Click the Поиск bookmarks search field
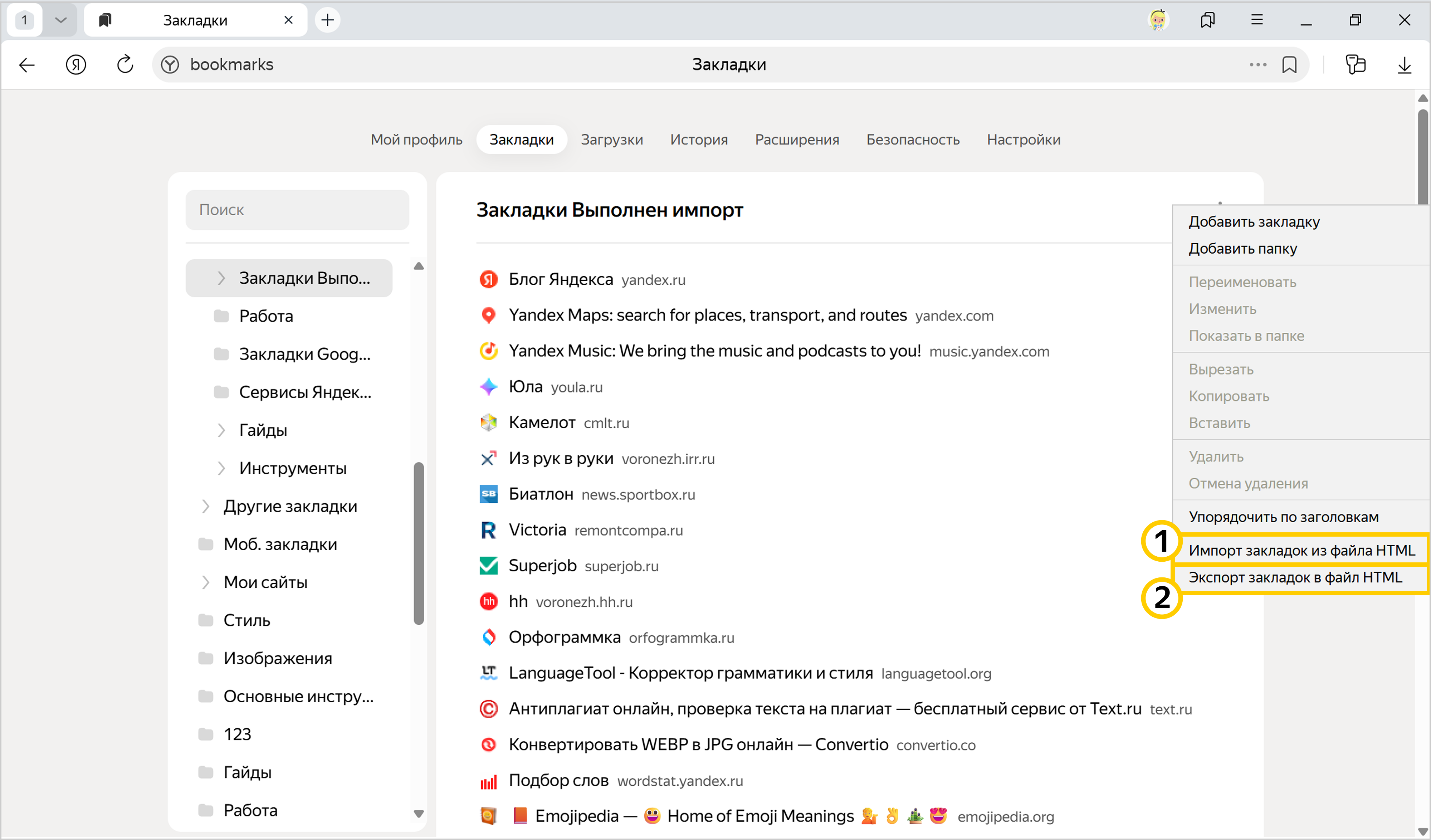The width and height of the screenshot is (1431, 840). pos(297,210)
